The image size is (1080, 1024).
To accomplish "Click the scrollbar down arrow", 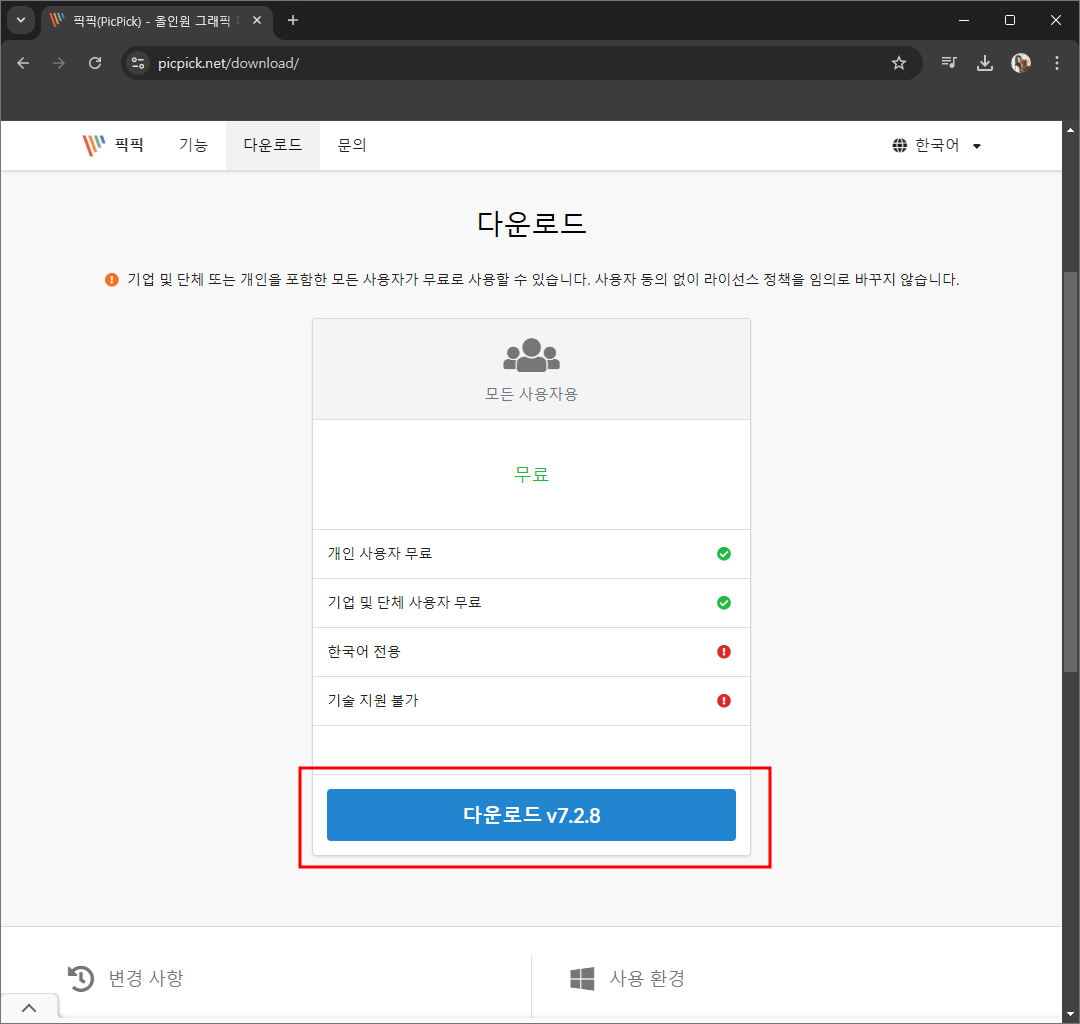I will coord(1070,1014).
